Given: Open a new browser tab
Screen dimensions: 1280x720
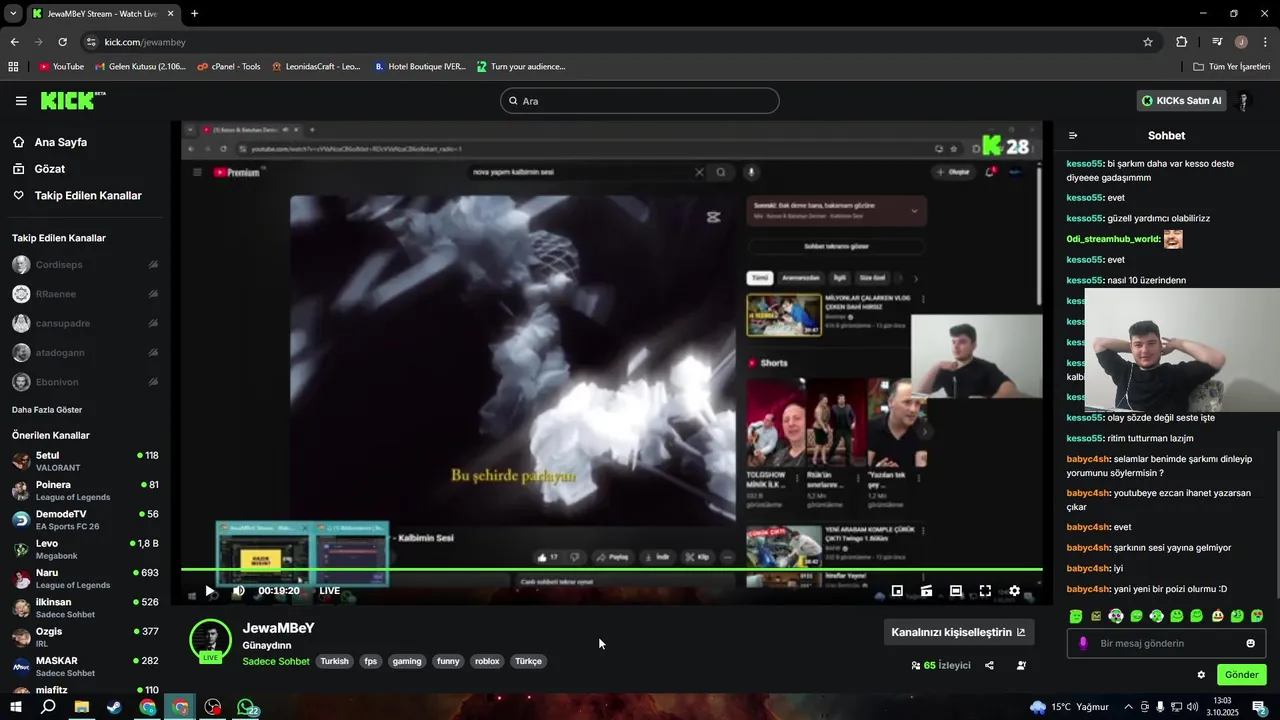Looking at the screenshot, I should tap(194, 14).
